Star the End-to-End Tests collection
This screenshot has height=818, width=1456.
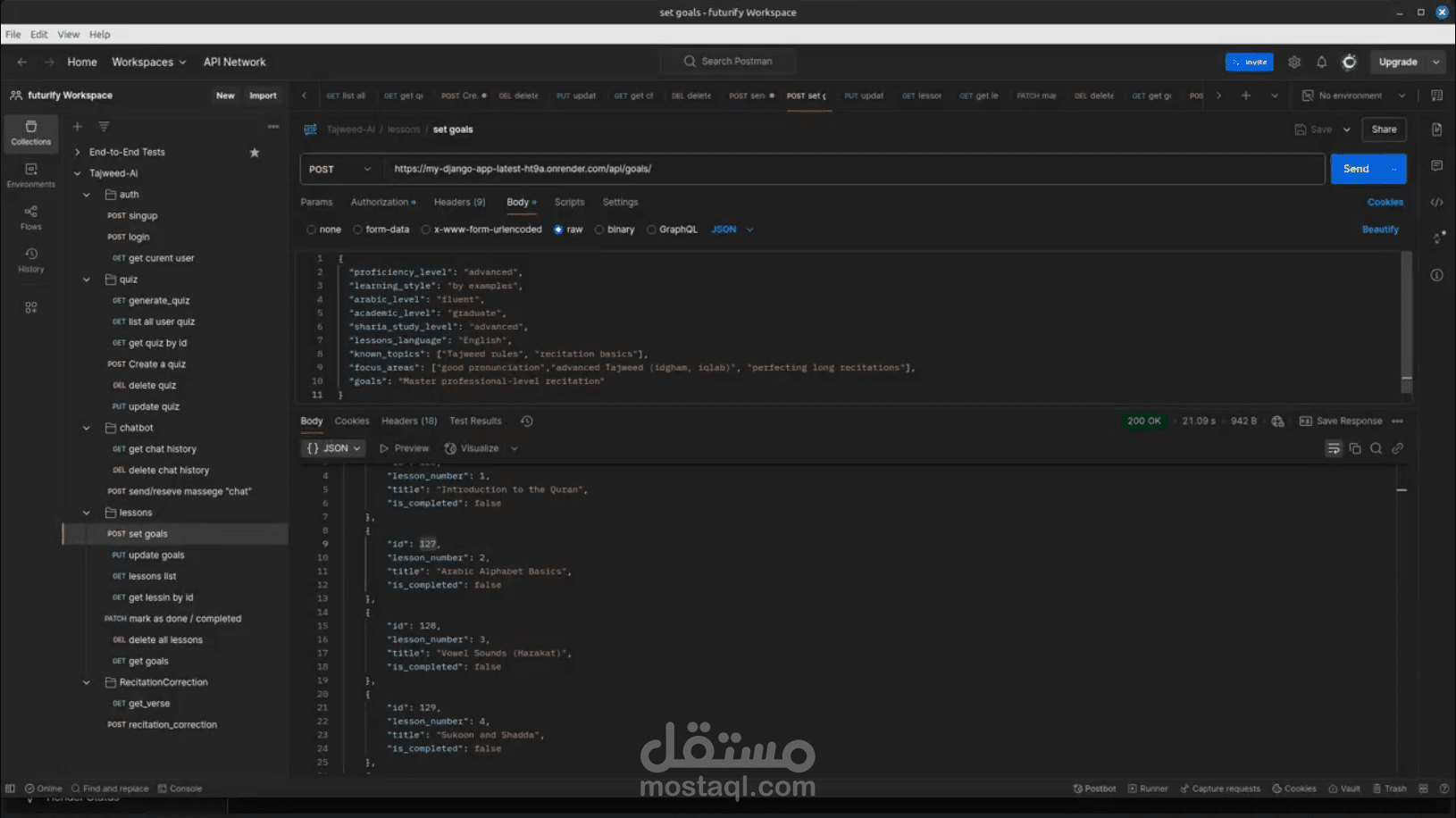[255, 153]
